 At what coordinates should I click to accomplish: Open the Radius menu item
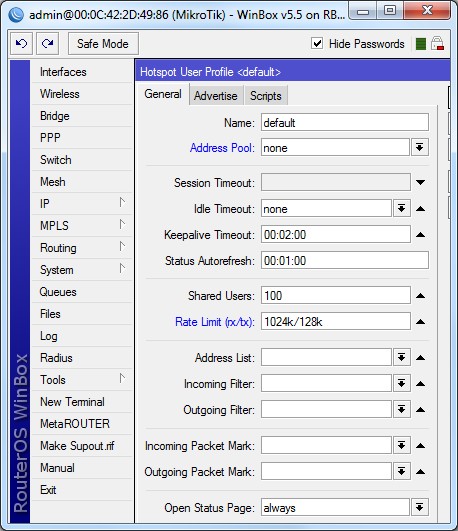(x=81, y=358)
